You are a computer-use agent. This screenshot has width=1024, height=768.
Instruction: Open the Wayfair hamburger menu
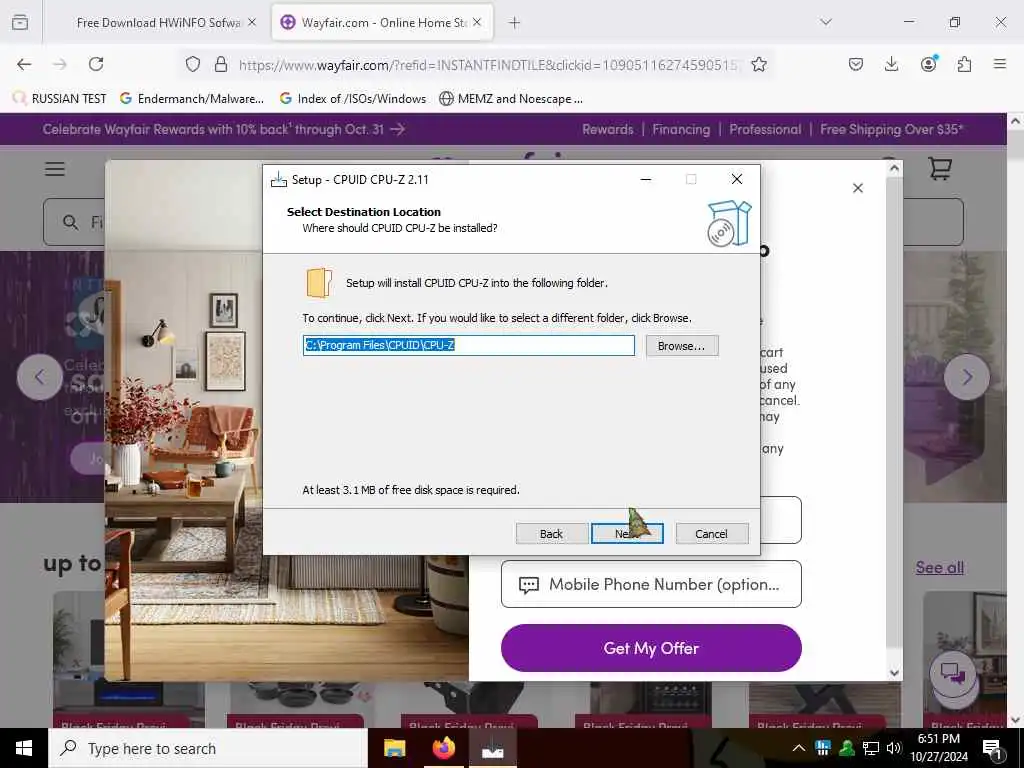coord(55,168)
